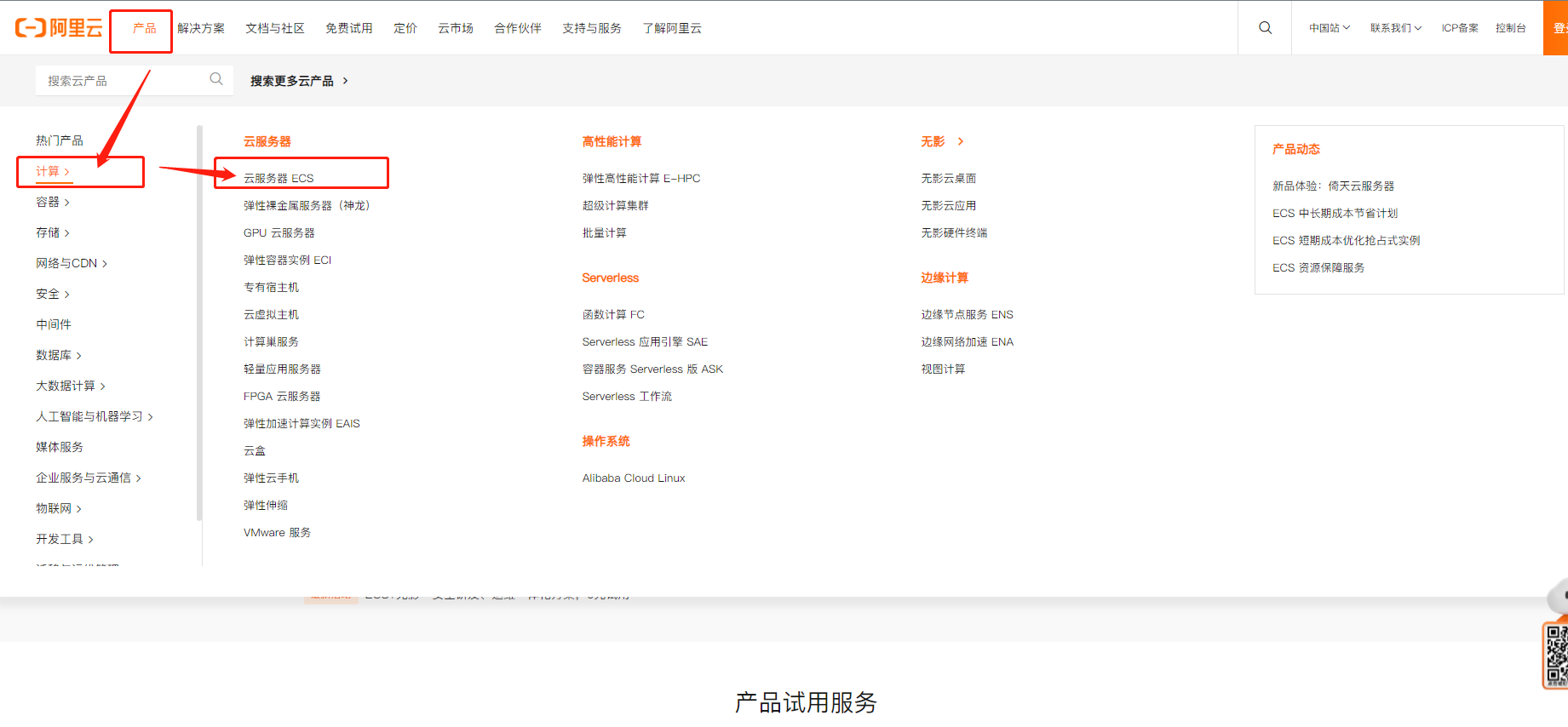The image size is (1568, 727).
Task: Open 新品体验：倚天云服务器 news link
Action: pyautogui.click(x=1334, y=186)
